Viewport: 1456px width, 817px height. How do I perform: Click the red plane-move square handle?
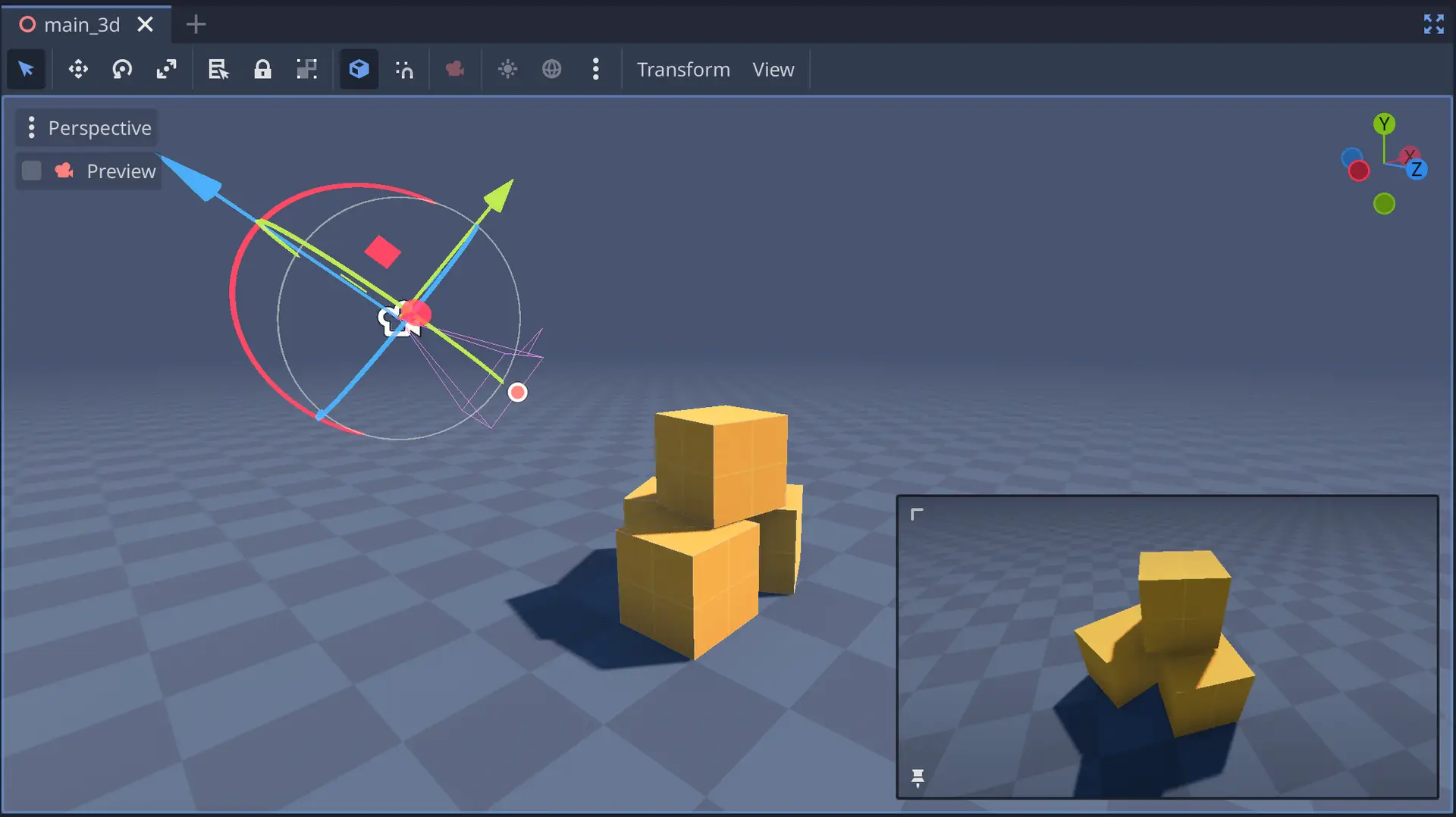(x=382, y=252)
